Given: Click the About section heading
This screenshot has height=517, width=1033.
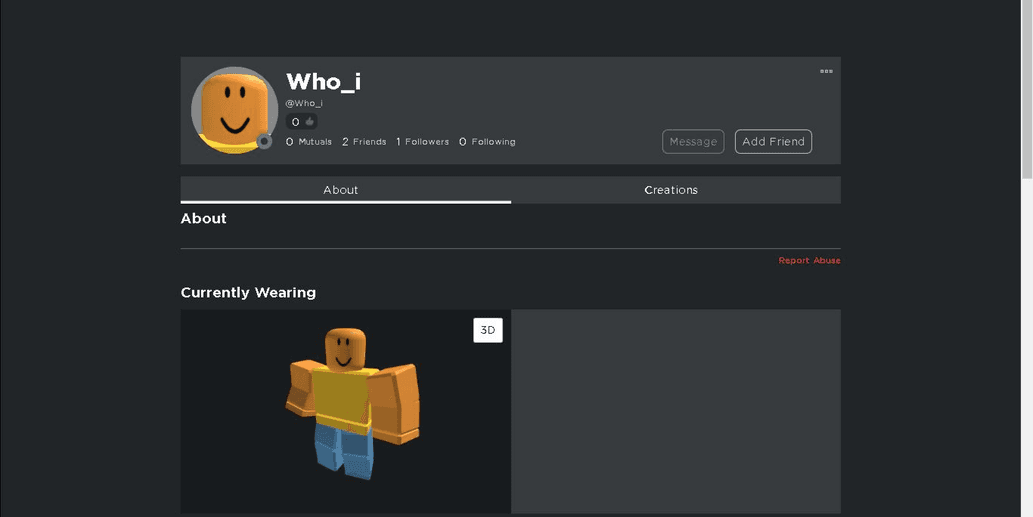Looking at the screenshot, I should (x=204, y=219).
